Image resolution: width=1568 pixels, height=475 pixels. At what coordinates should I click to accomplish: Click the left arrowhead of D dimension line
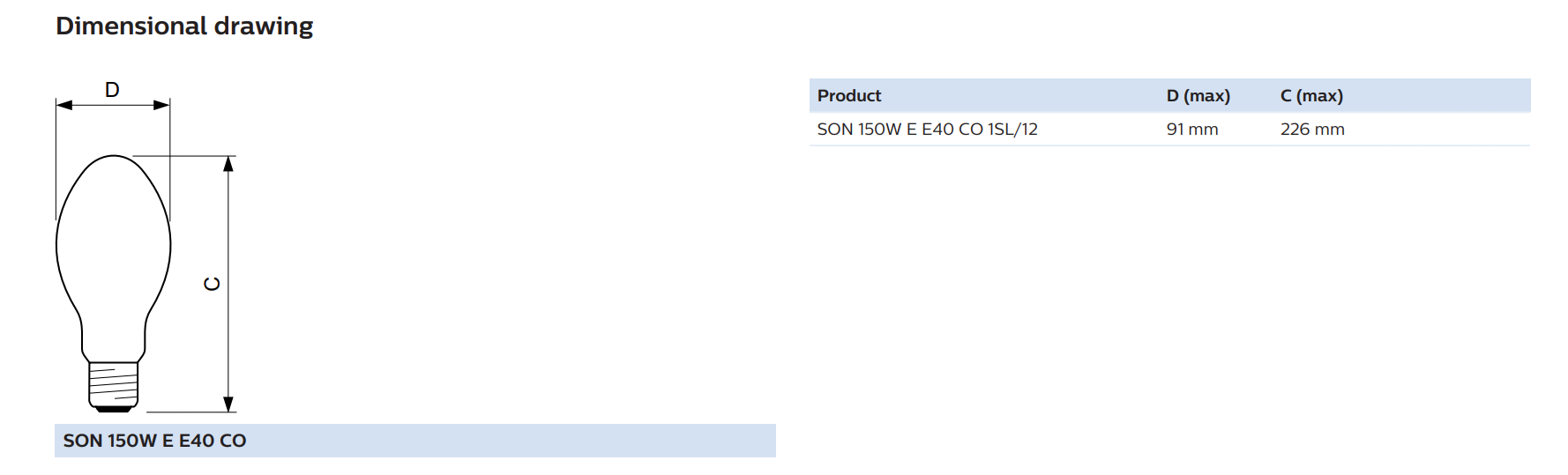64,105
